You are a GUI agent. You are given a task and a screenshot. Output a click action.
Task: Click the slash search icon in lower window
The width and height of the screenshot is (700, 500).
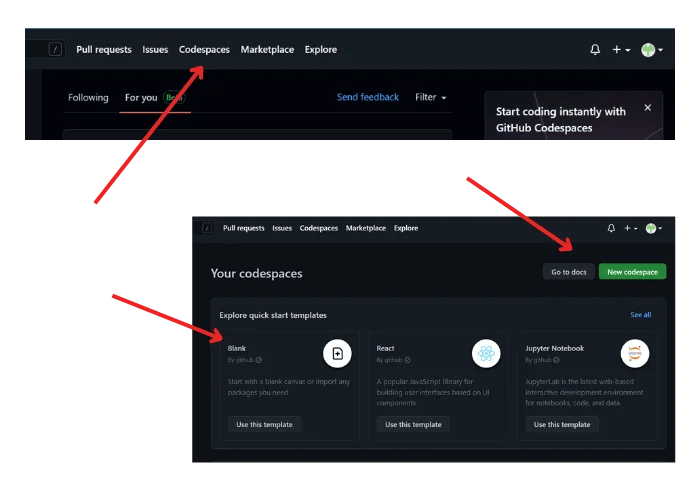tap(207, 228)
